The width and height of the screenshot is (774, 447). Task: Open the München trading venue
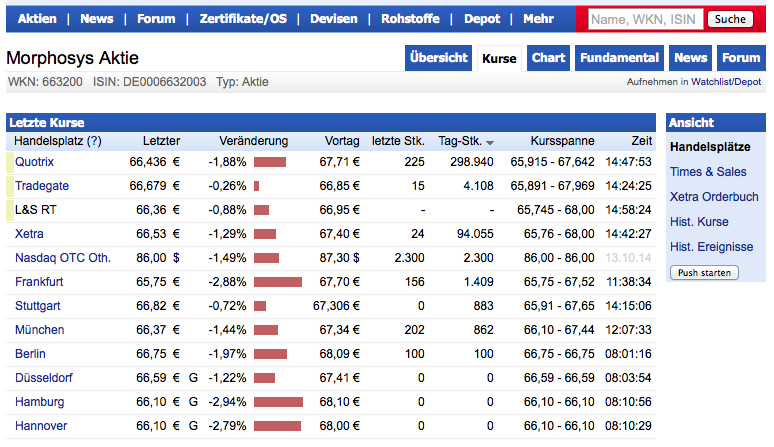pos(39,330)
